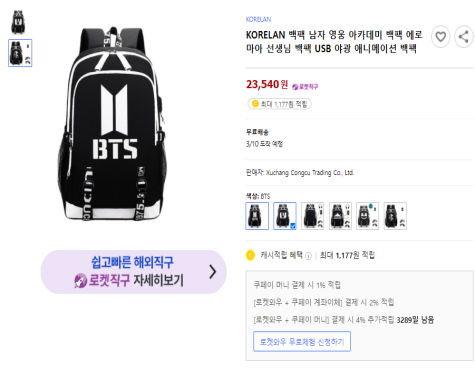Click 로켓와우 무료체험 신청하기 button

point(302,342)
